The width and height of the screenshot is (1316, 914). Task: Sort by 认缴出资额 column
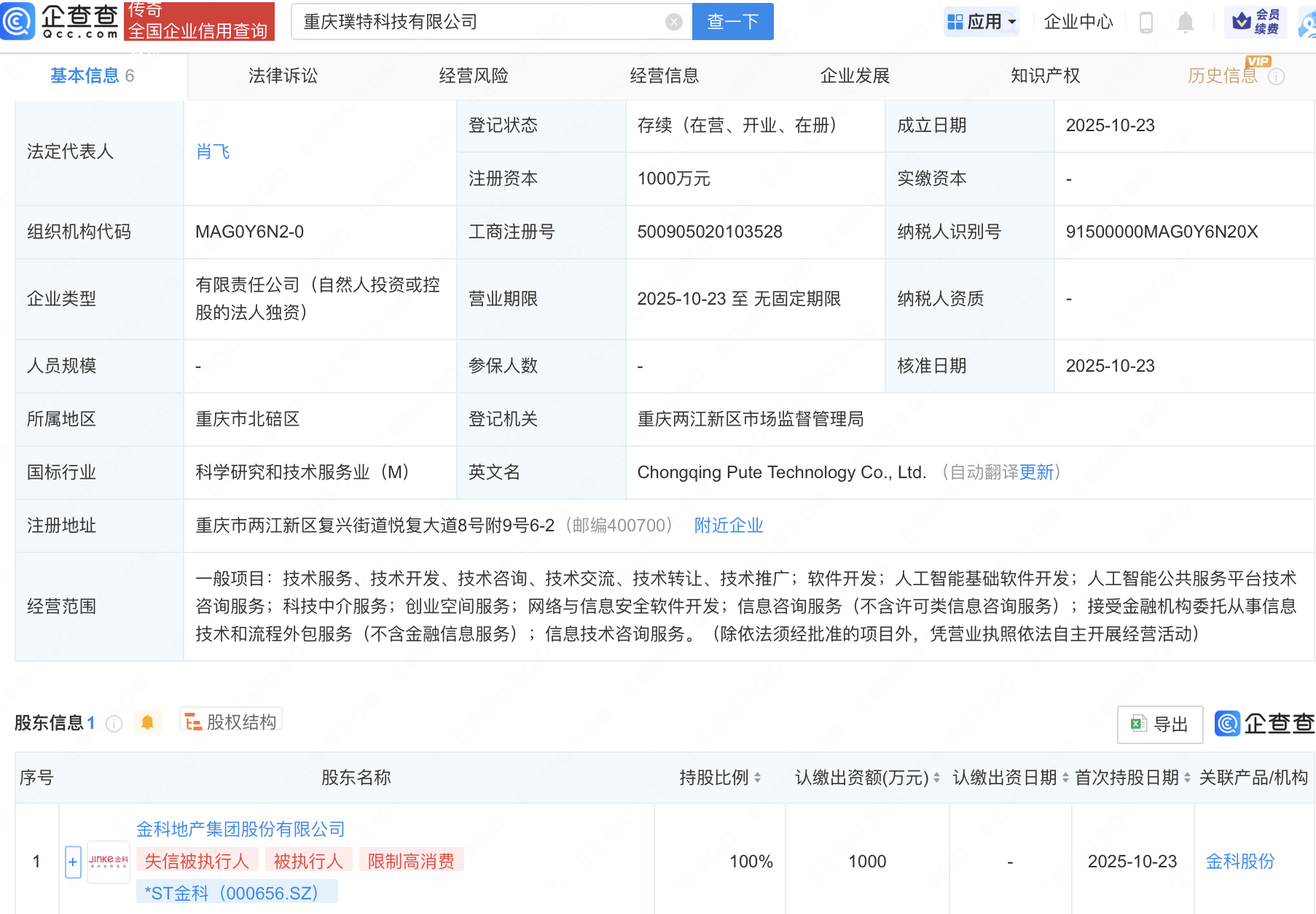coord(936,778)
